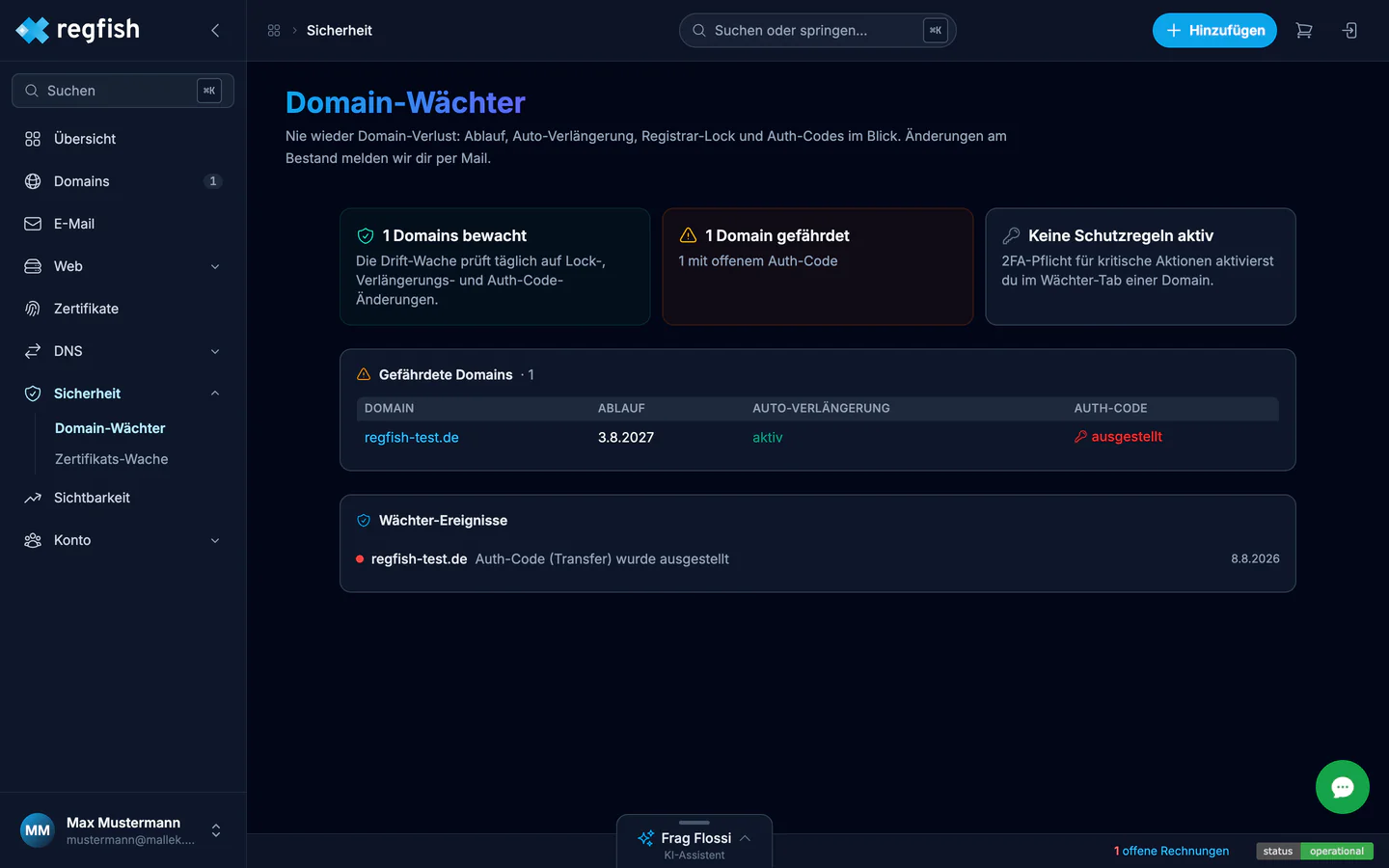Click the MM user avatar
Screen dimensions: 1389x868
pyautogui.click(x=38, y=830)
